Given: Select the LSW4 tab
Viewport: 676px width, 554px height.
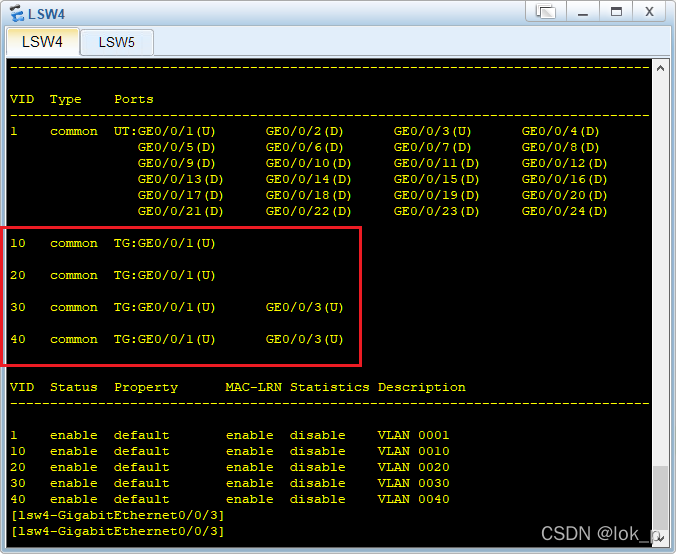Looking at the screenshot, I should click(x=42, y=42).
